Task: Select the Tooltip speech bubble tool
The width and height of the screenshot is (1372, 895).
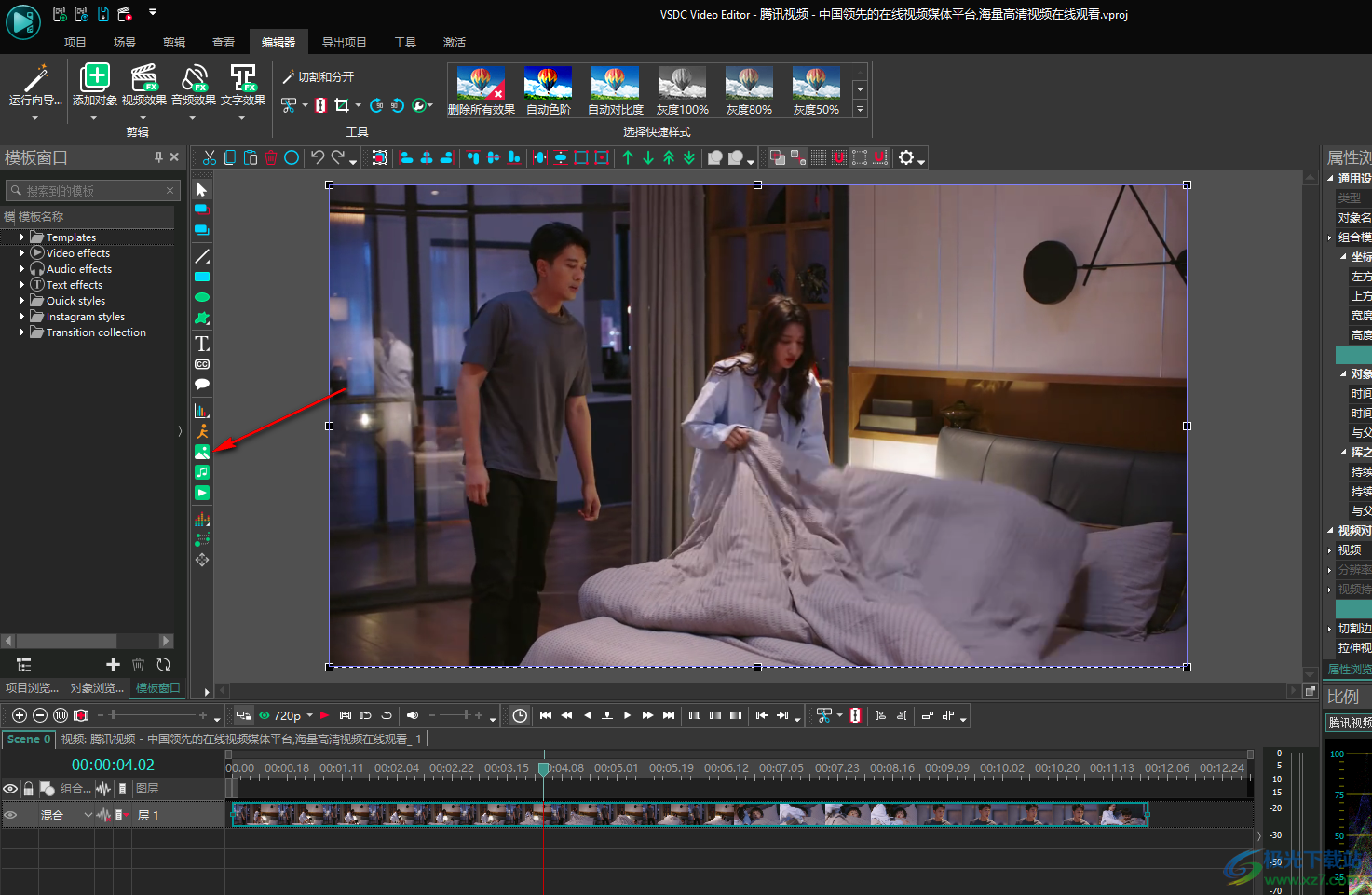Action: (x=202, y=384)
